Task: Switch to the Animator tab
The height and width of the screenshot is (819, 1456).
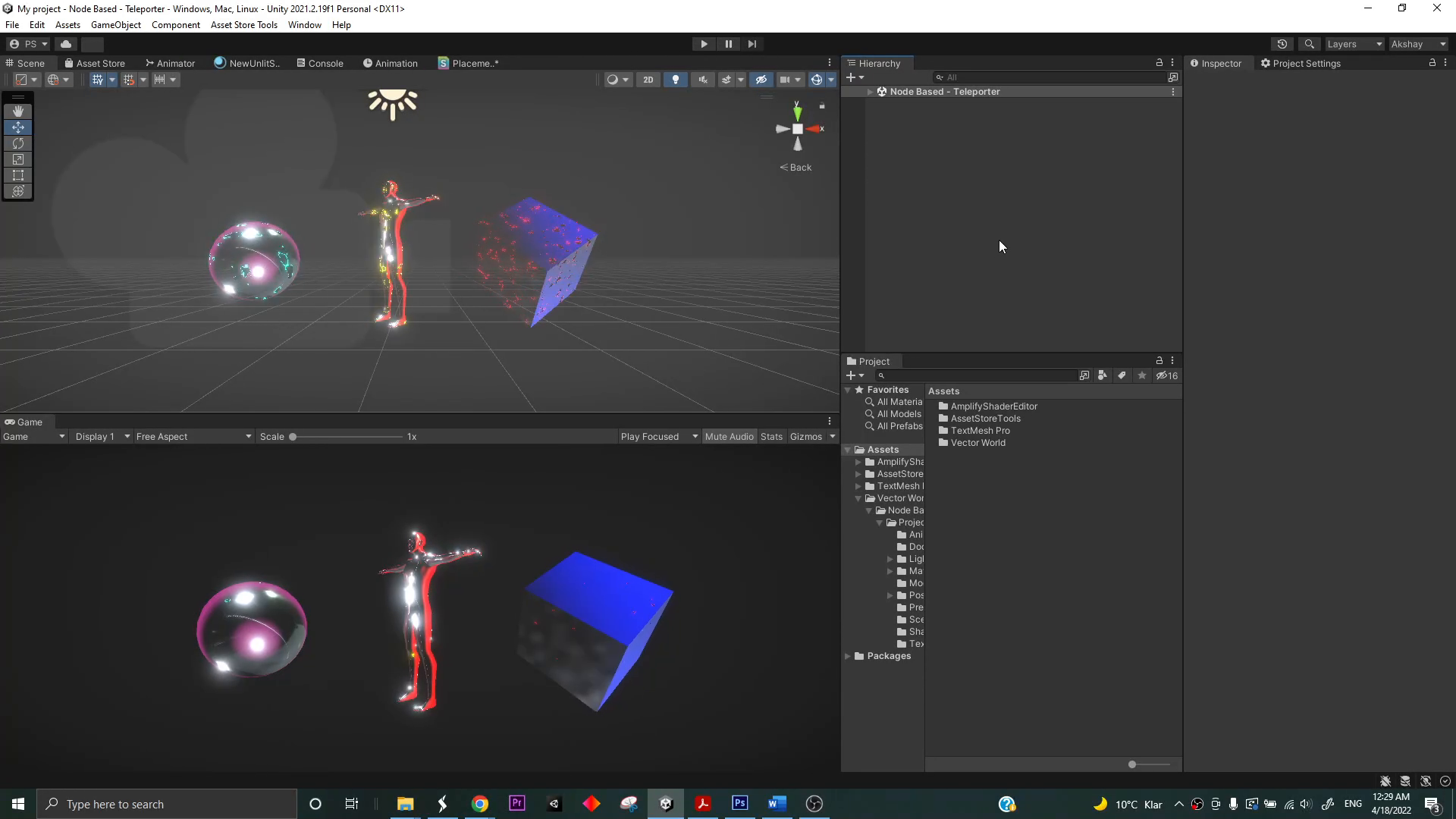Action: pyautogui.click(x=170, y=63)
